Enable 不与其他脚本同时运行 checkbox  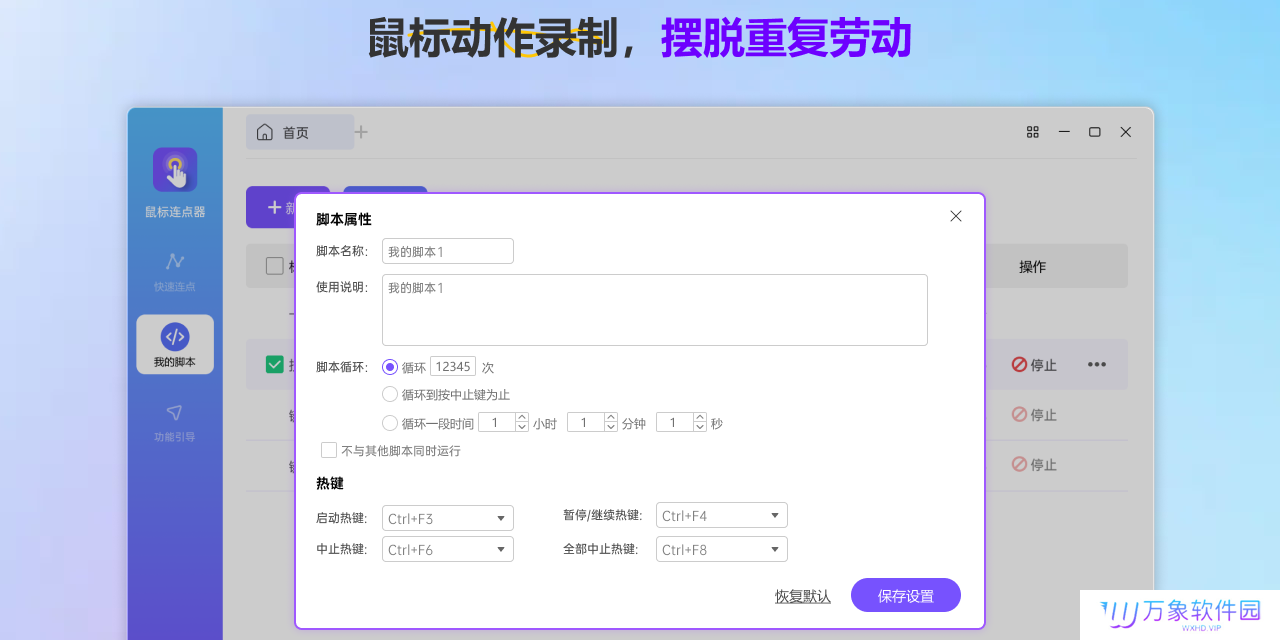(x=329, y=450)
